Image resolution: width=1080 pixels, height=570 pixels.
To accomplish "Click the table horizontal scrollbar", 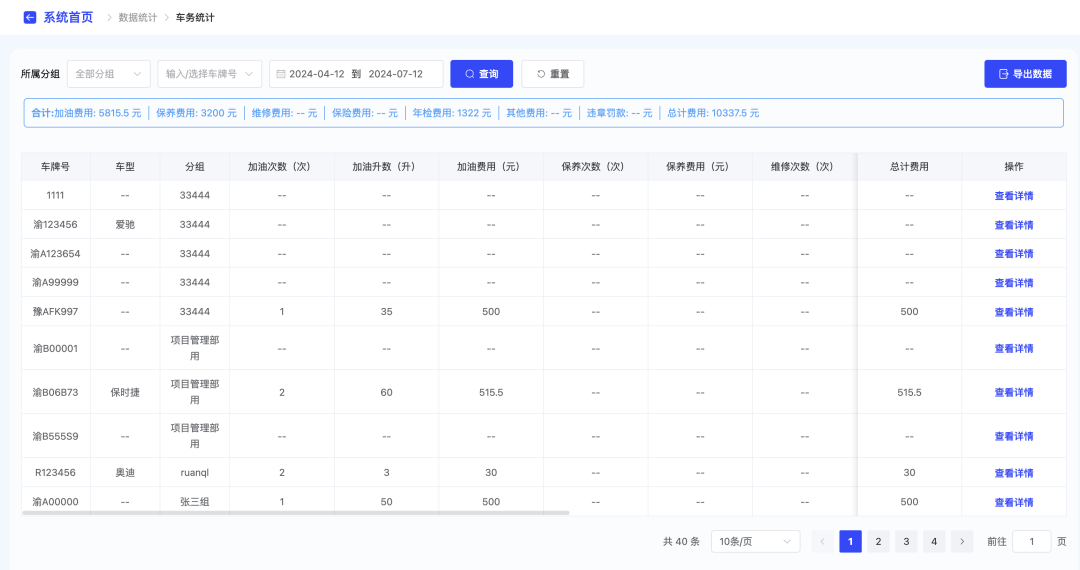I will point(295,513).
